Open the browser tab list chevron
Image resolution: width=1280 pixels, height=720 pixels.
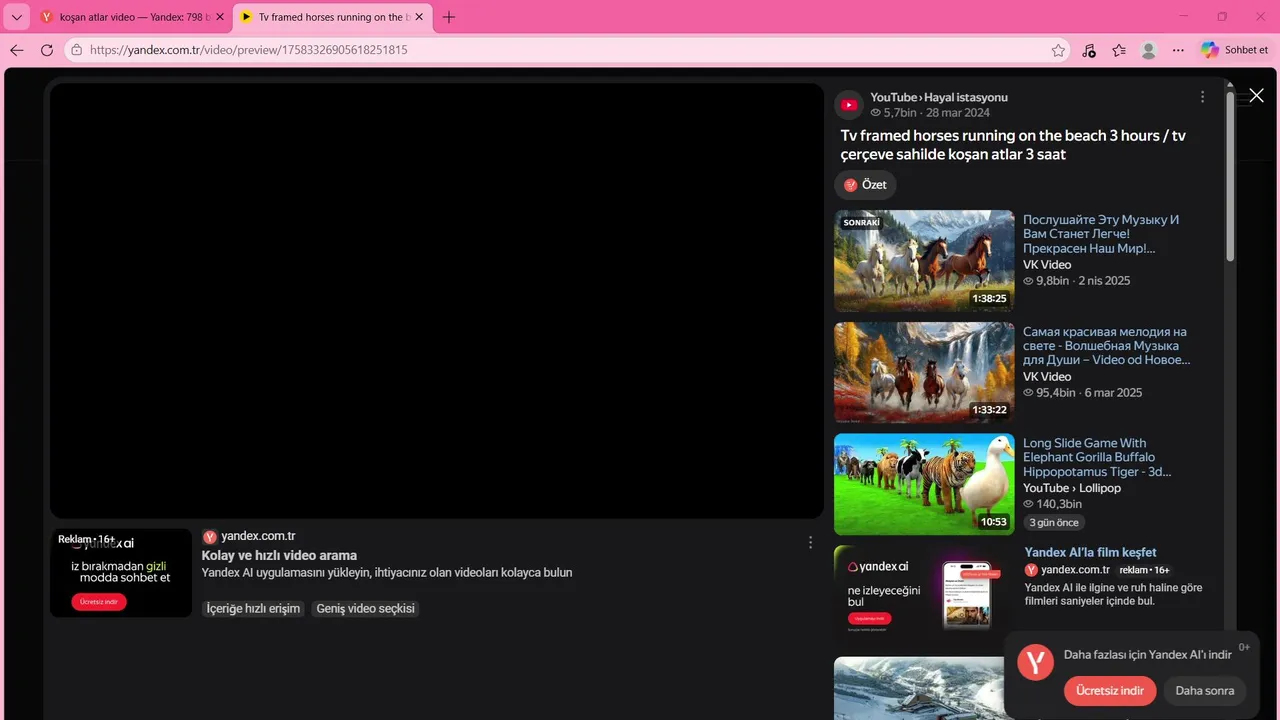16,17
